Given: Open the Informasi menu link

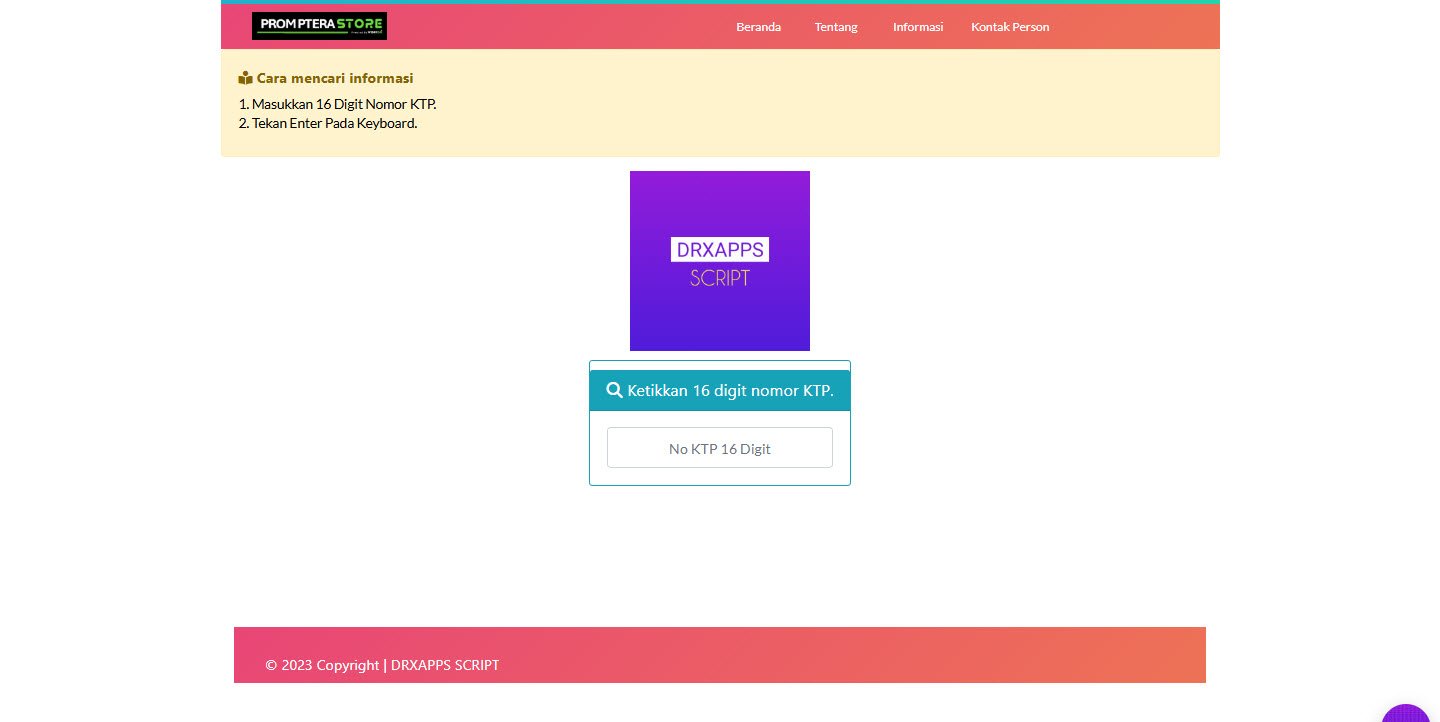Looking at the screenshot, I should 918,27.
